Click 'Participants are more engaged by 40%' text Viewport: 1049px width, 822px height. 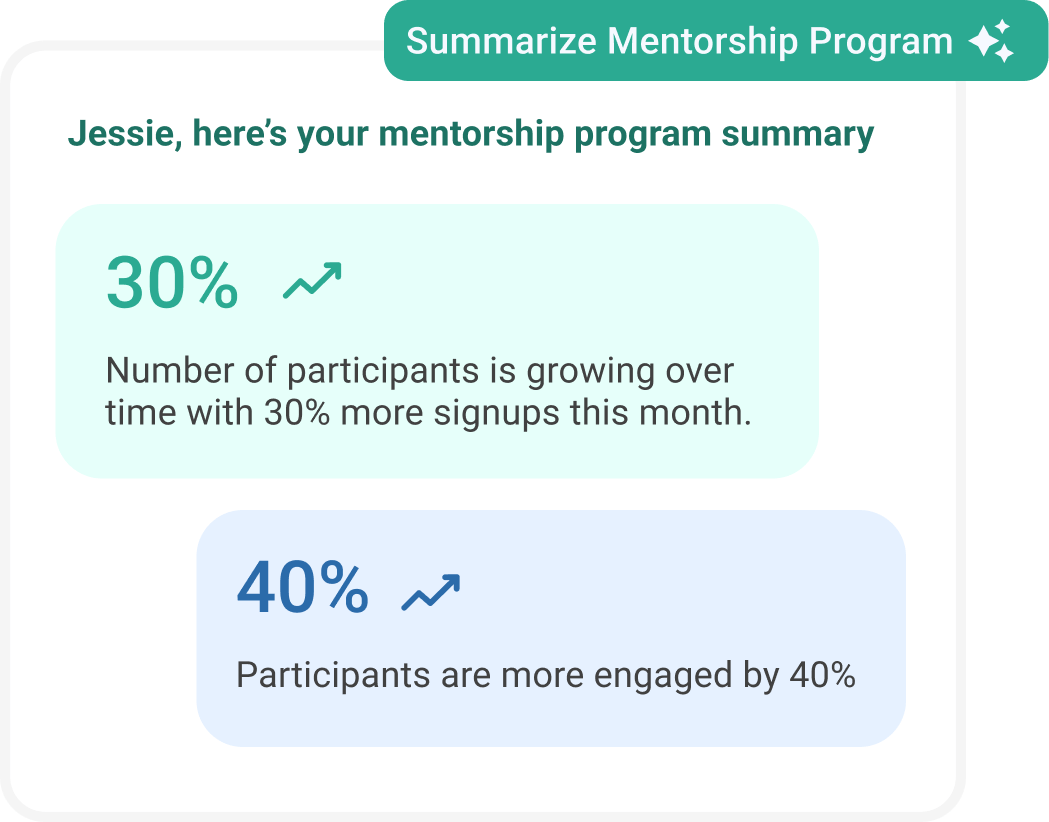tap(546, 676)
